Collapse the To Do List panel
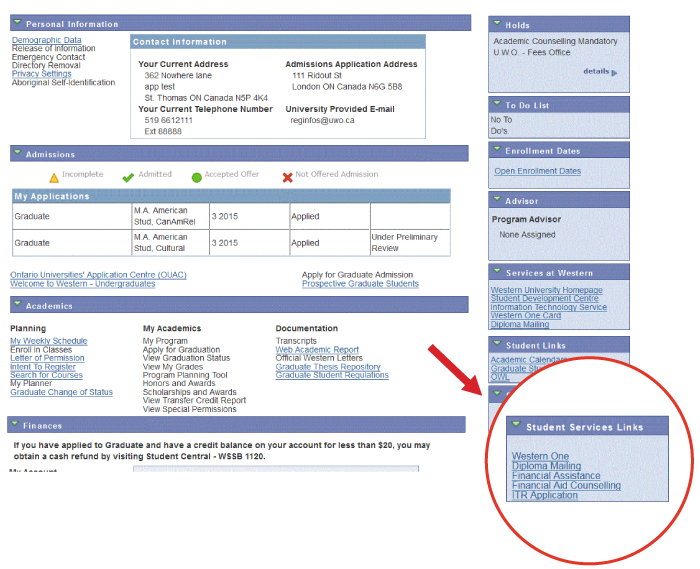 (x=497, y=104)
